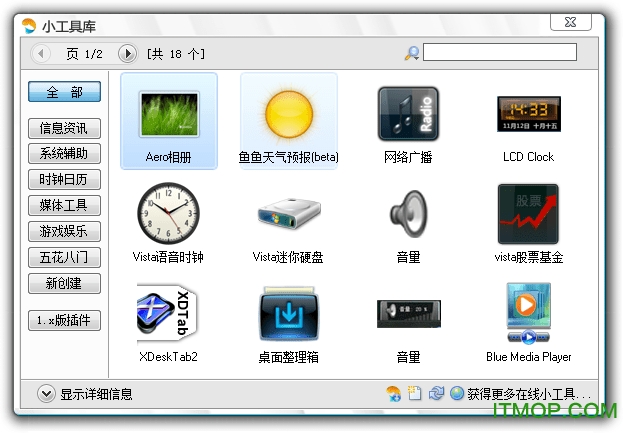
Task: Switch to the 游戏娱乐 category
Action: tap(64, 231)
